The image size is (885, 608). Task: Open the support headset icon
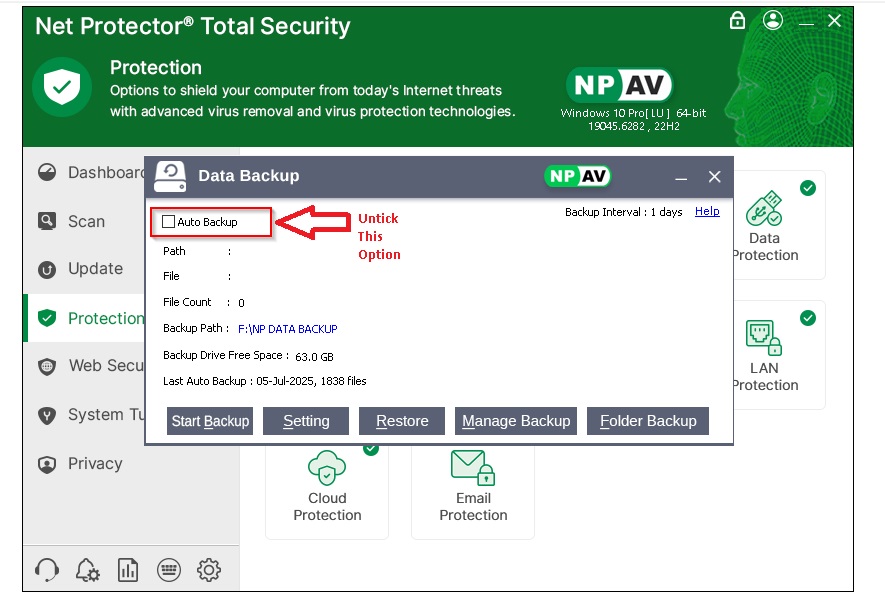point(47,570)
